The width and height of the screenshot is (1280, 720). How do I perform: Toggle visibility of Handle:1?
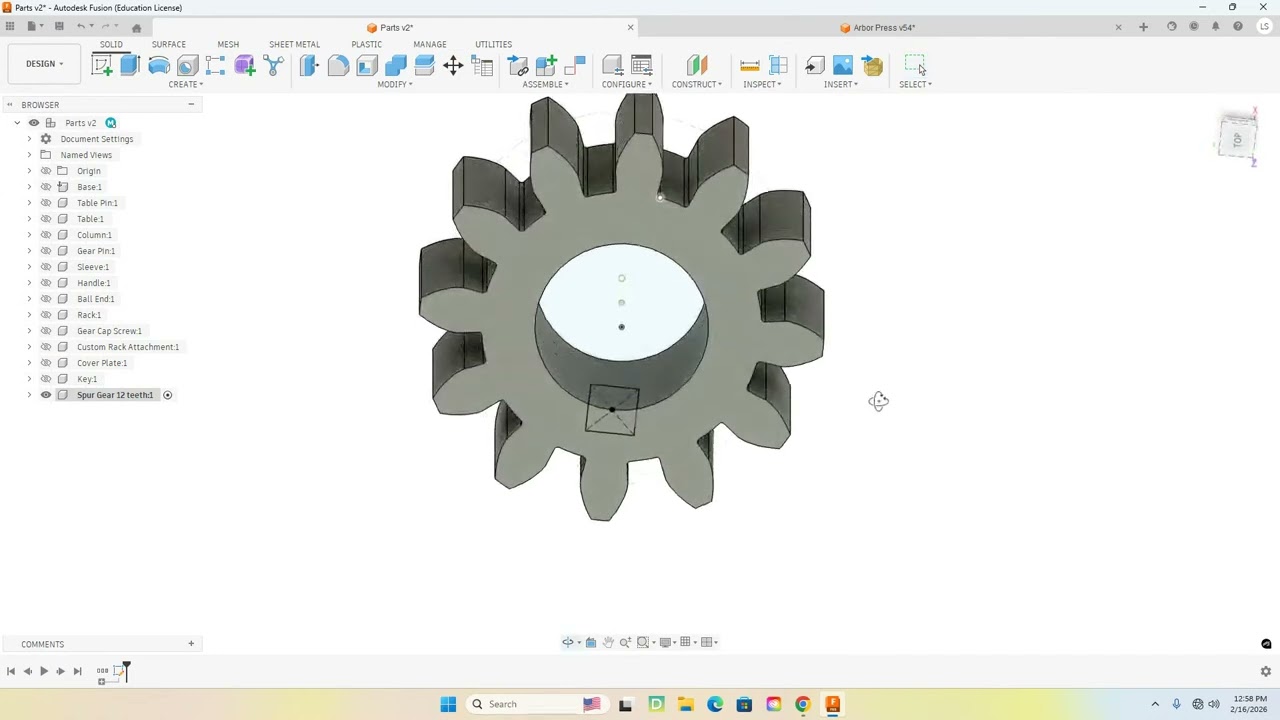pyautogui.click(x=46, y=283)
